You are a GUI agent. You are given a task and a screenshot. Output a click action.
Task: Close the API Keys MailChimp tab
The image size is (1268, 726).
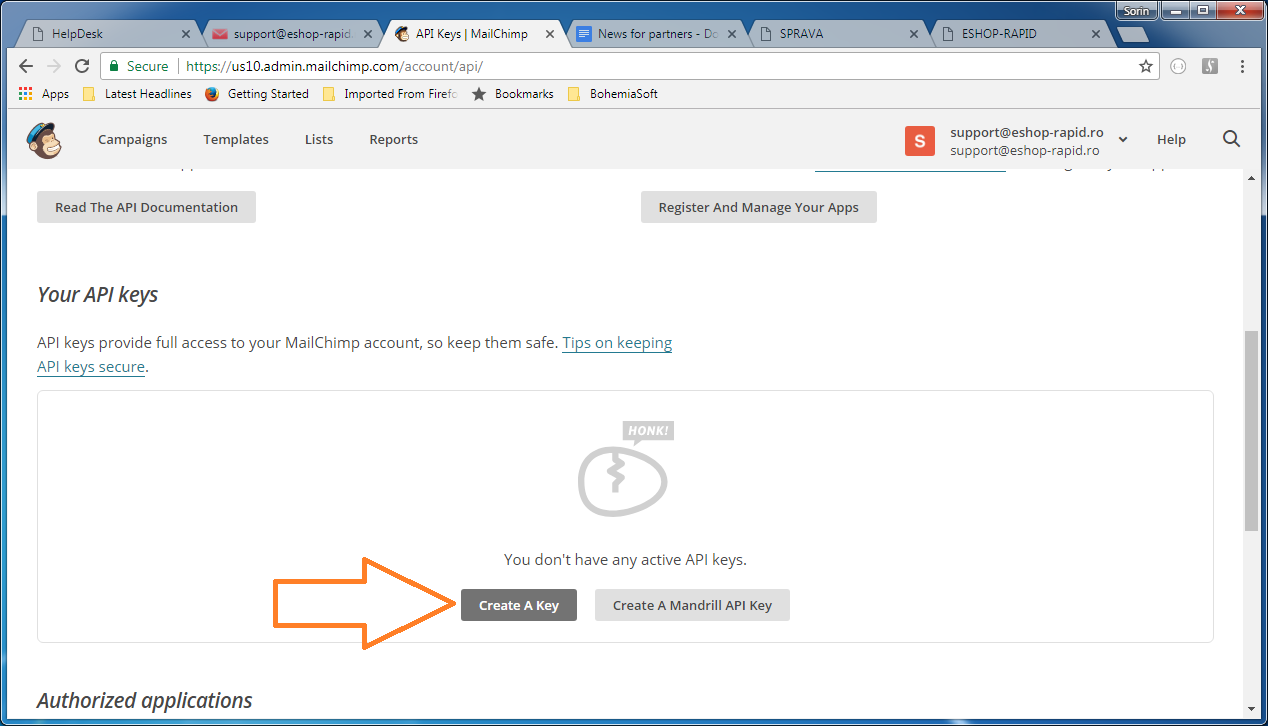click(548, 34)
